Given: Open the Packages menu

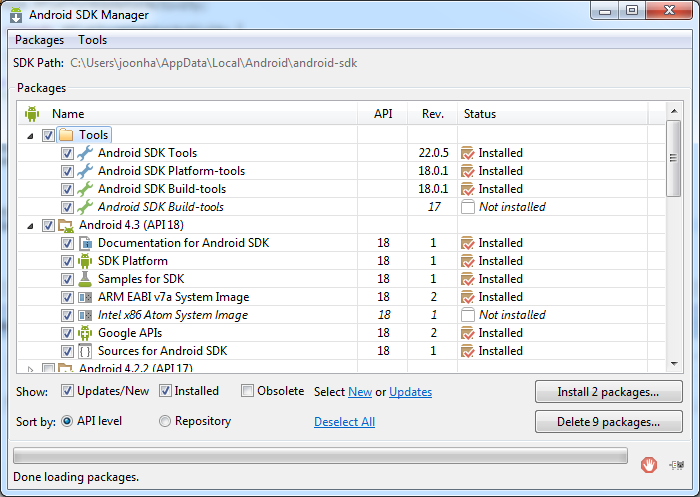Looking at the screenshot, I should coord(40,40).
